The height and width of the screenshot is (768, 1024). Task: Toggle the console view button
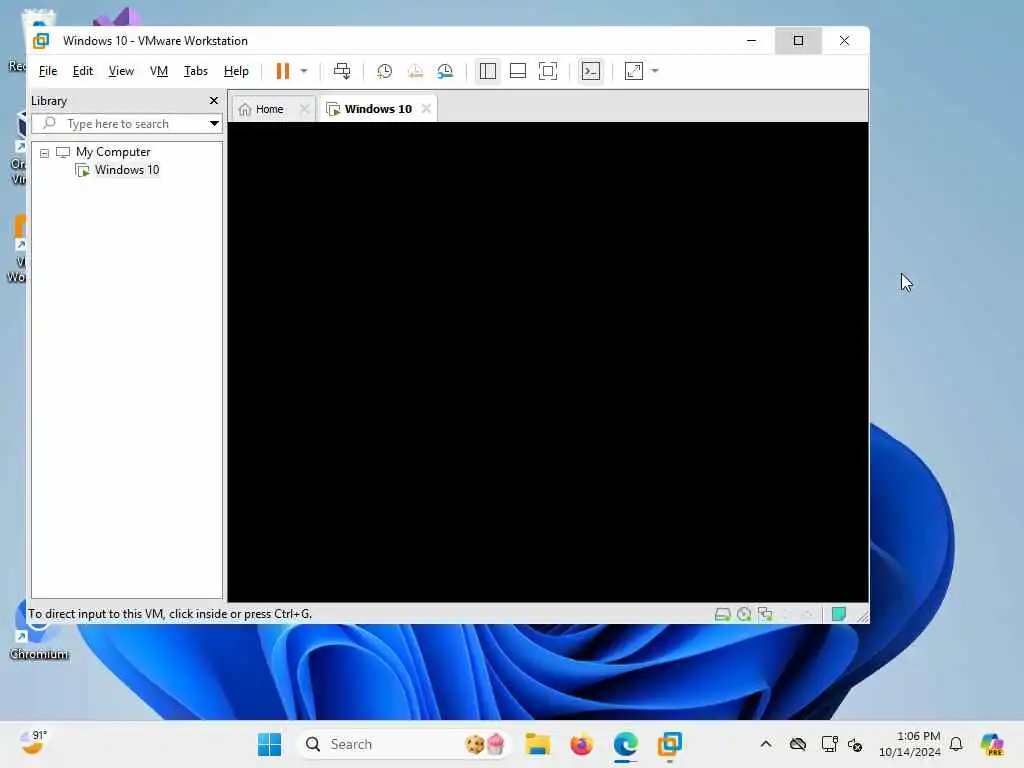coord(591,71)
